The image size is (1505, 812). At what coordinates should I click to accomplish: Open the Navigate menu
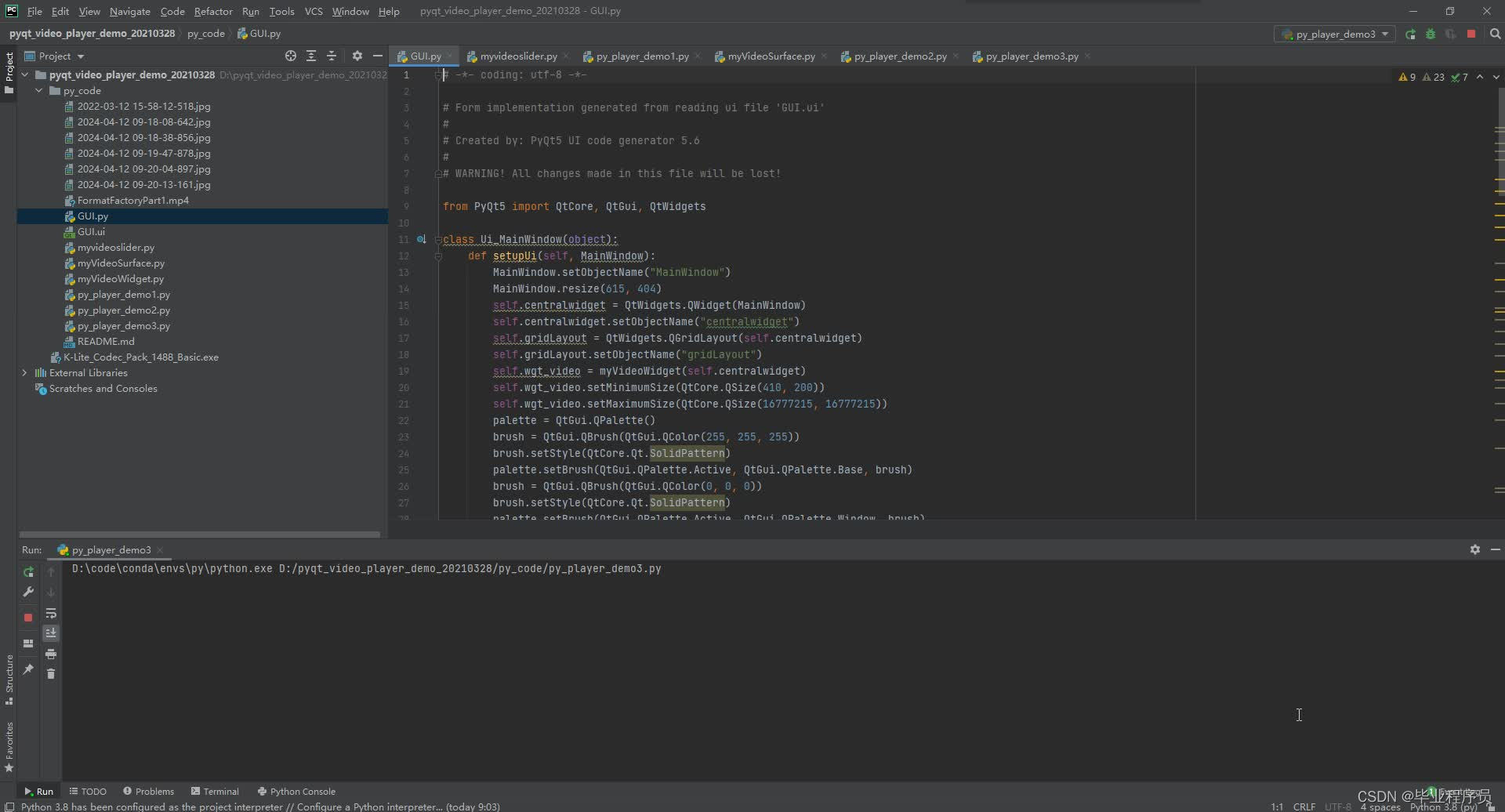pos(129,11)
